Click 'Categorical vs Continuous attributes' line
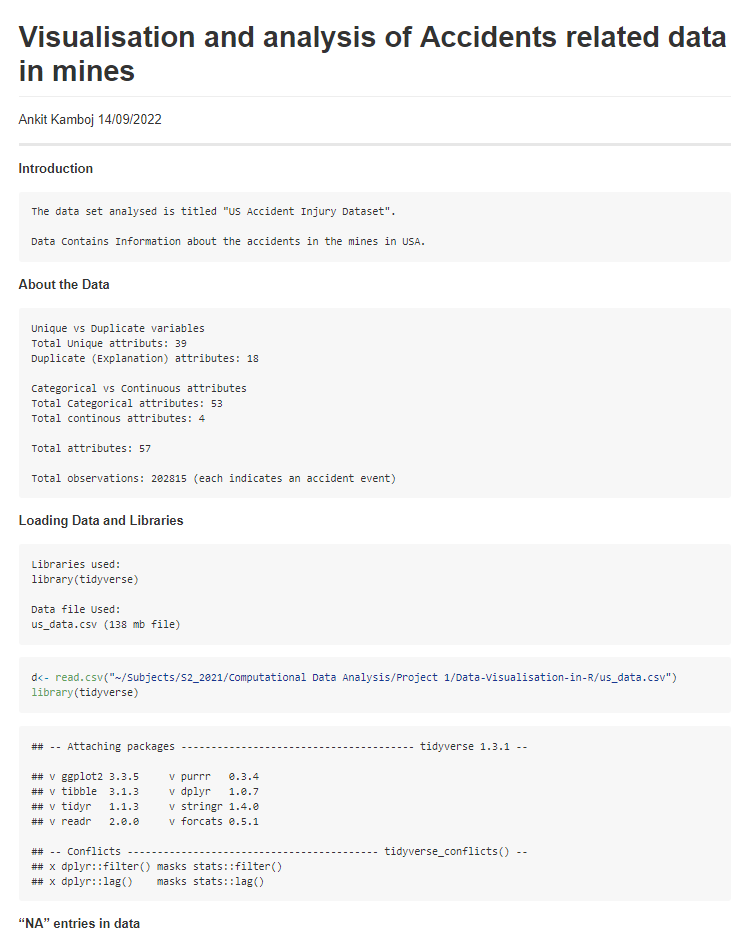745x945 pixels. (x=139, y=388)
